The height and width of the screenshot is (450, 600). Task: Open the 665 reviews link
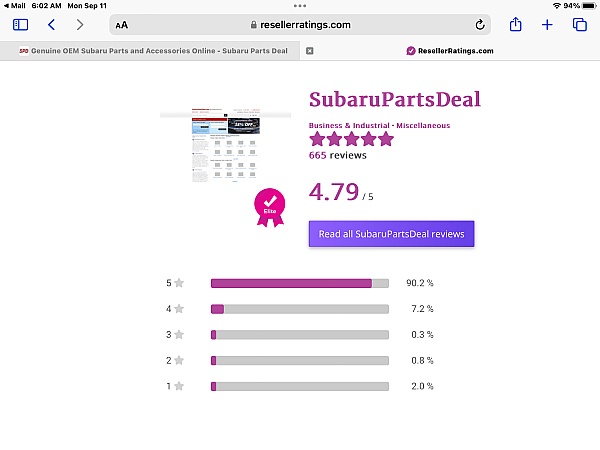(x=338, y=155)
